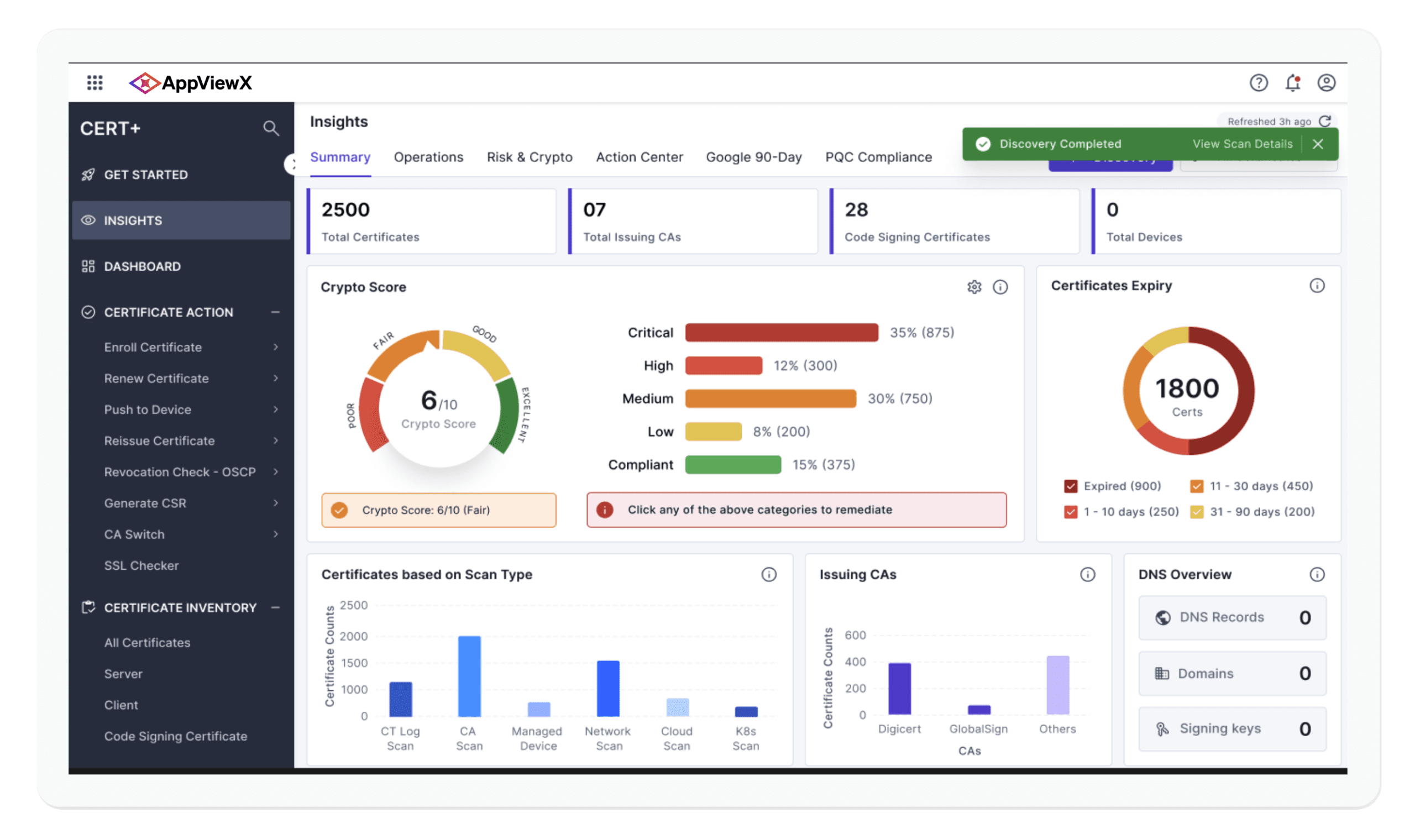Viewport: 1415px width, 840px height.
Task: Click the Discovery Completed check icon
Action: click(x=983, y=144)
